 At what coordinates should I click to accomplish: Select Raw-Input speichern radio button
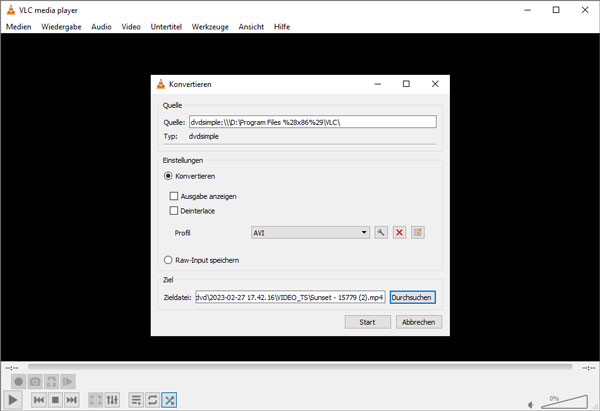coord(168,260)
